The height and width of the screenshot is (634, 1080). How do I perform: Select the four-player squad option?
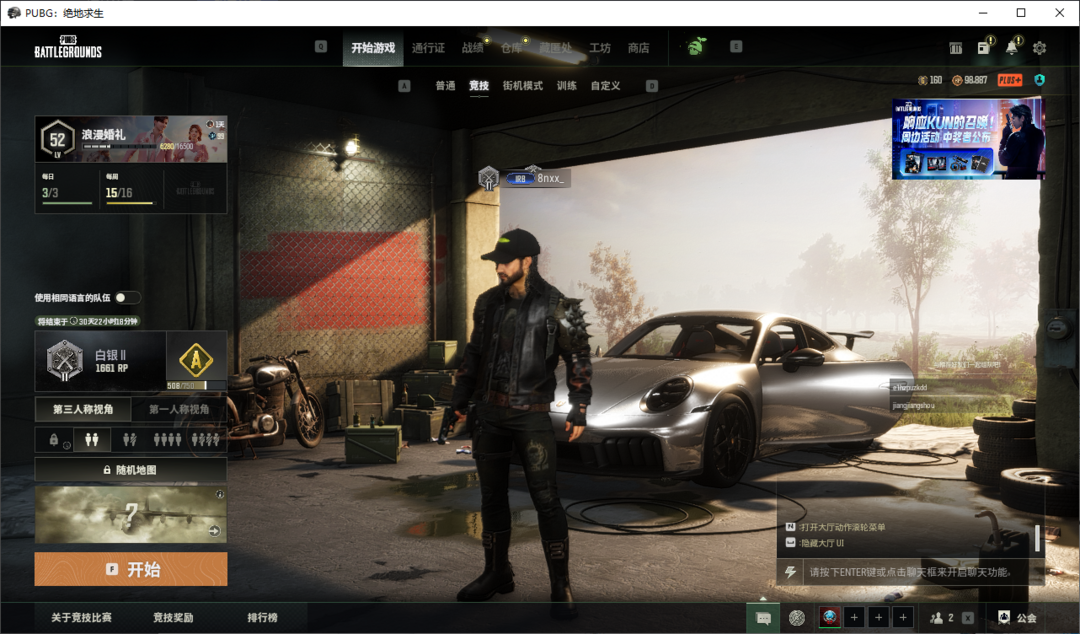167,440
